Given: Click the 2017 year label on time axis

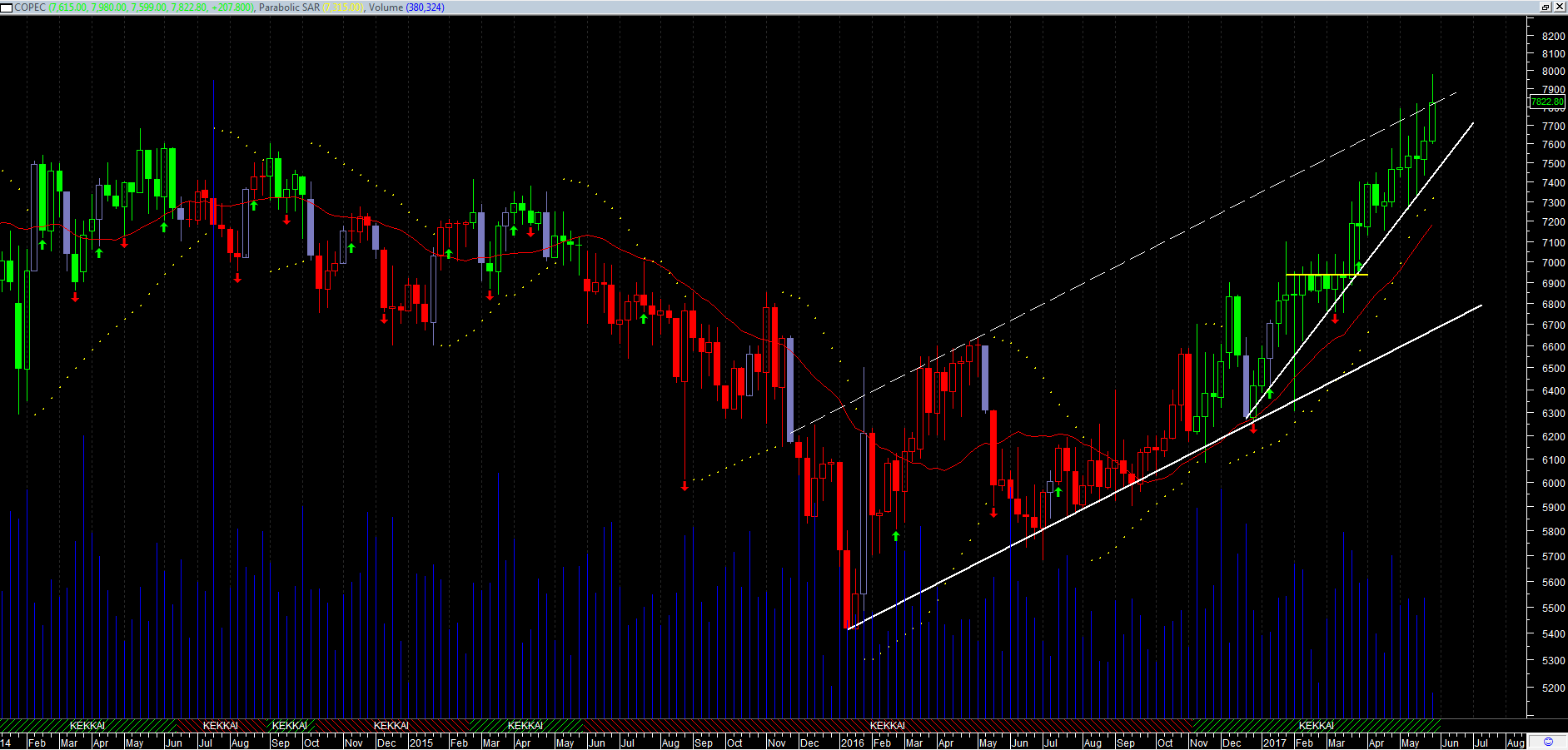Looking at the screenshot, I should tap(1274, 743).
